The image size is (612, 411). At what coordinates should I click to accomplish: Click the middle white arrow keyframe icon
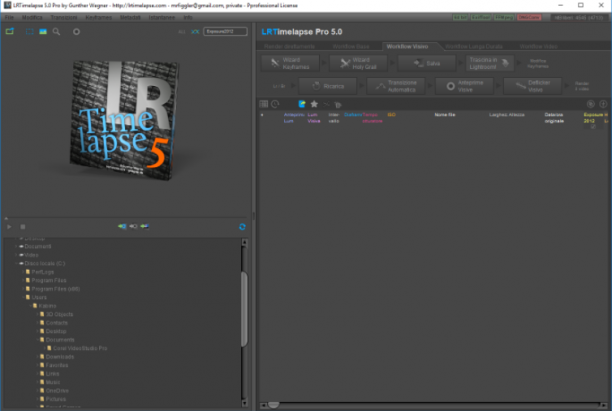click(133, 226)
